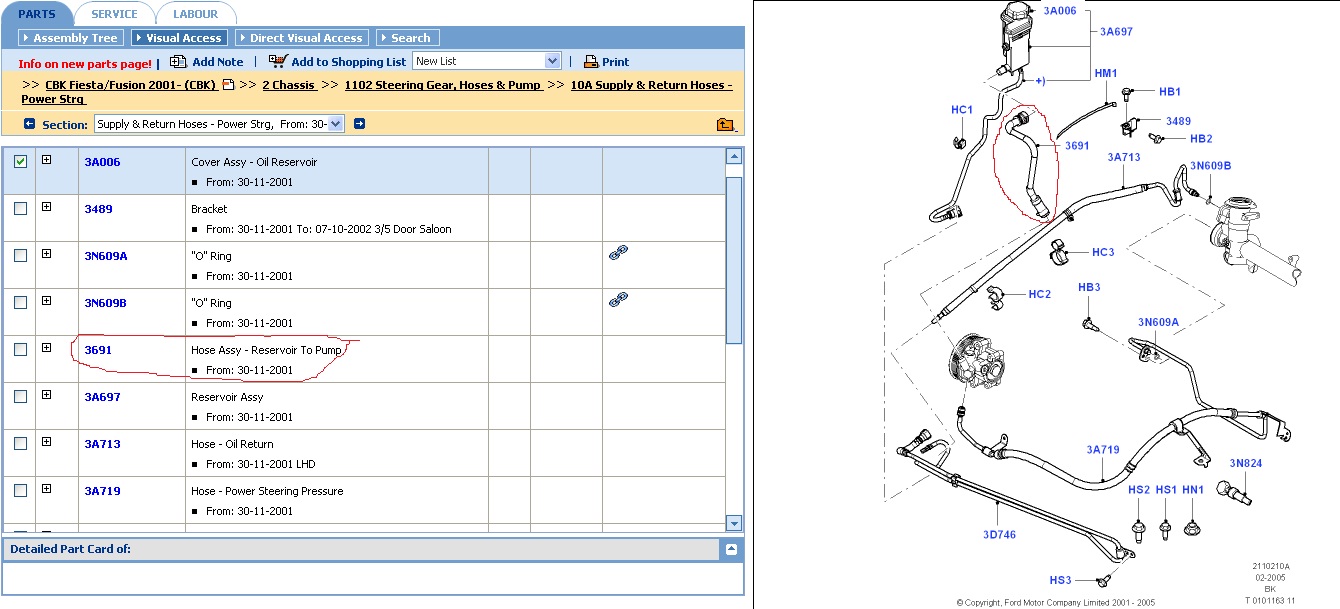
Task: Click the chain link icon for 3N609B
Action: click(617, 299)
